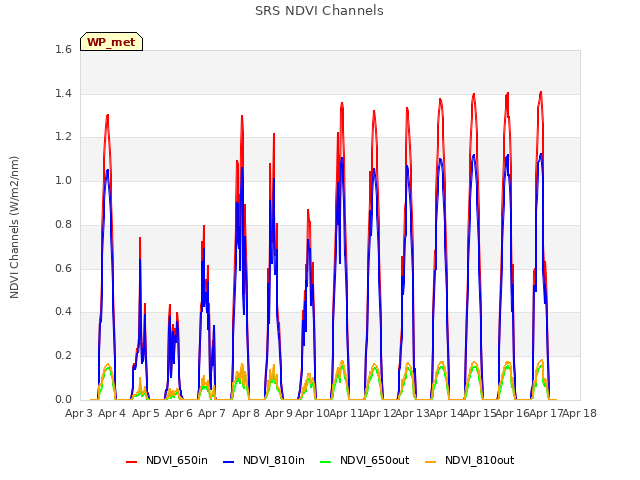Click the Apr 5 x-axis label
Viewport: 640px width, 480px height.
coord(146,413)
